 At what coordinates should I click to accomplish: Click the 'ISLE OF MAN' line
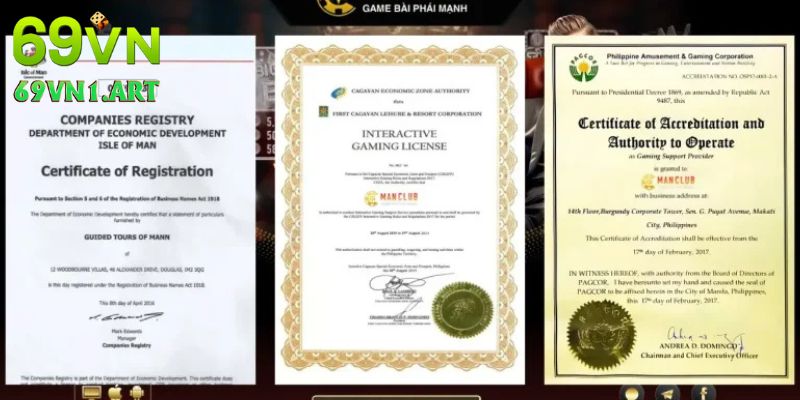pos(127,145)
